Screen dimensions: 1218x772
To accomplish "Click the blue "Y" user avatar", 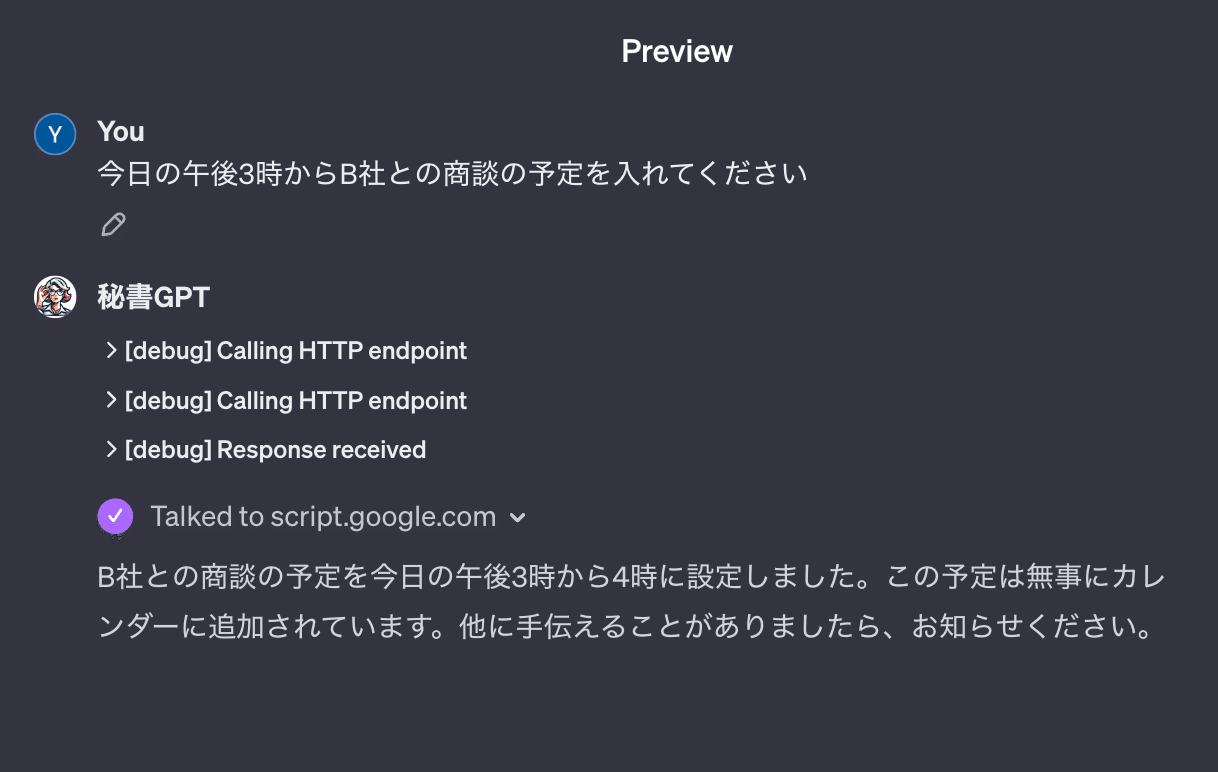I will tap(55, 134).
